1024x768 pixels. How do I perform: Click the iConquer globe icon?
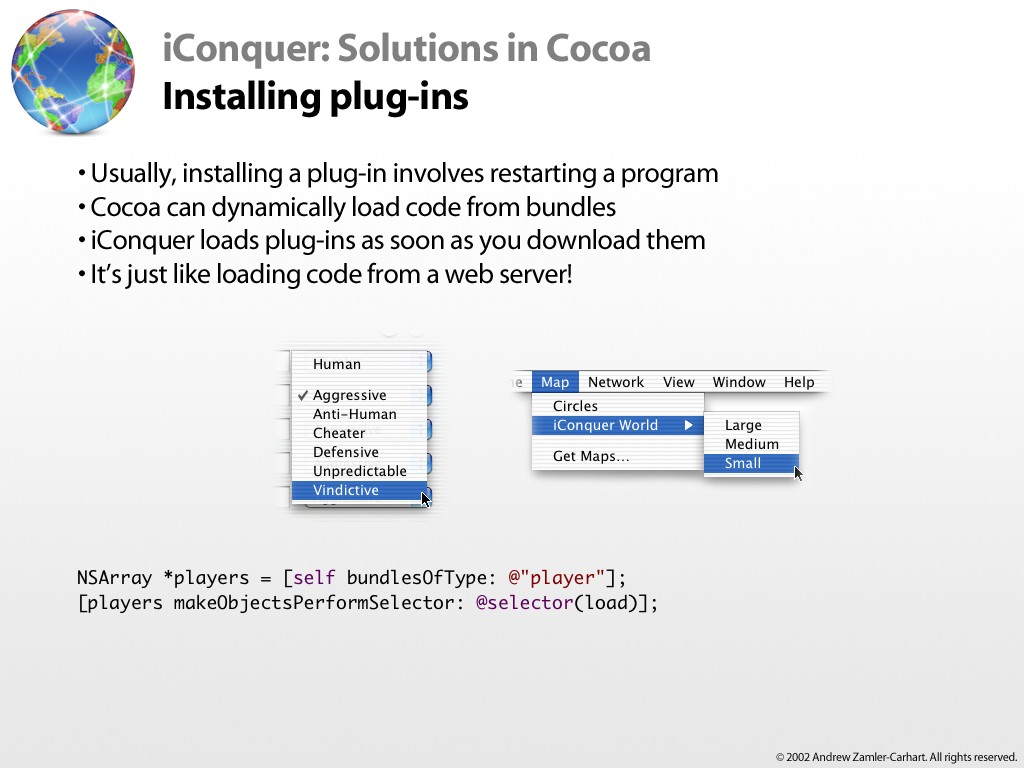tap(73, 73)
